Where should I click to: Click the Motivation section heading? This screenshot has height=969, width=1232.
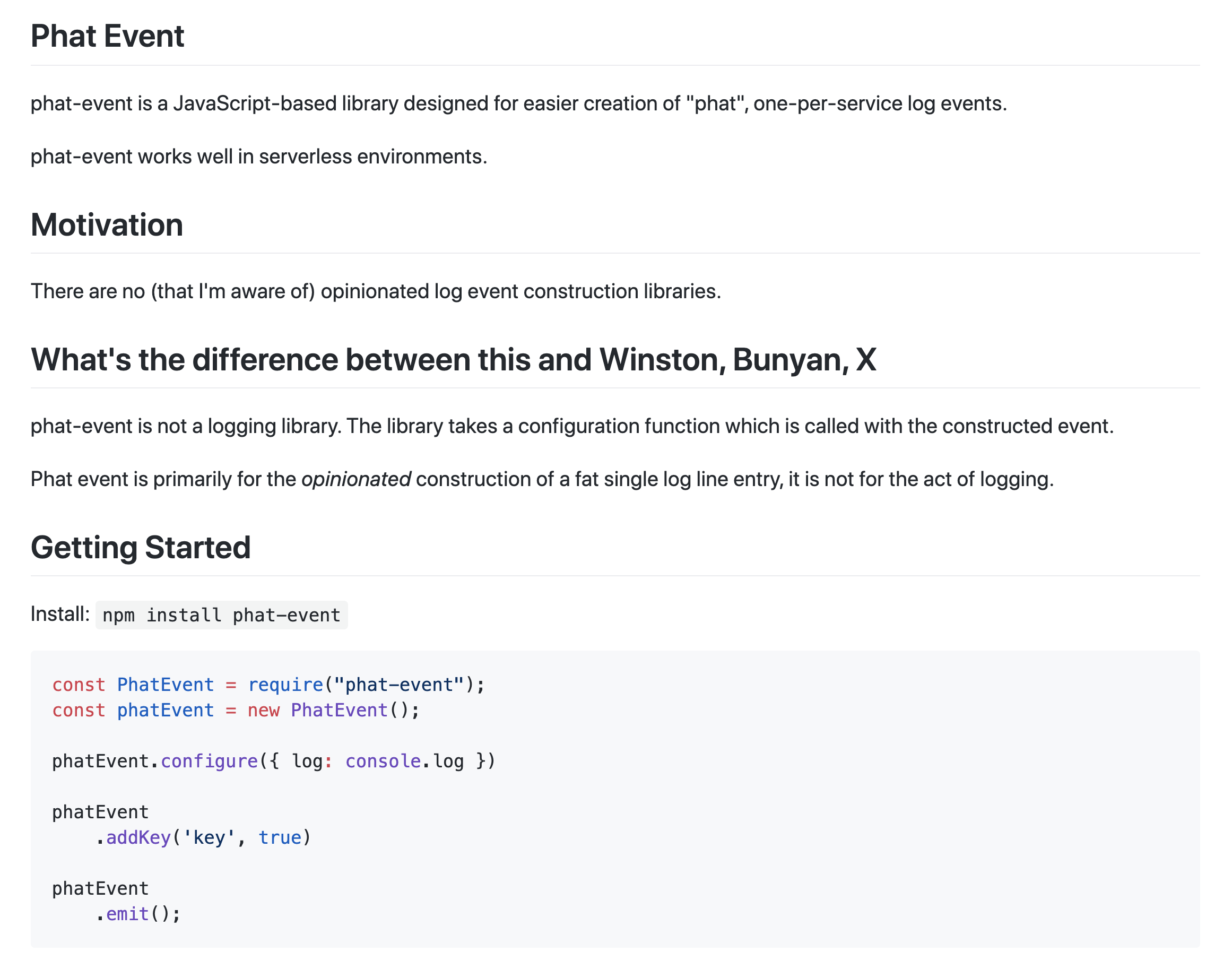[x=107, y=224]
